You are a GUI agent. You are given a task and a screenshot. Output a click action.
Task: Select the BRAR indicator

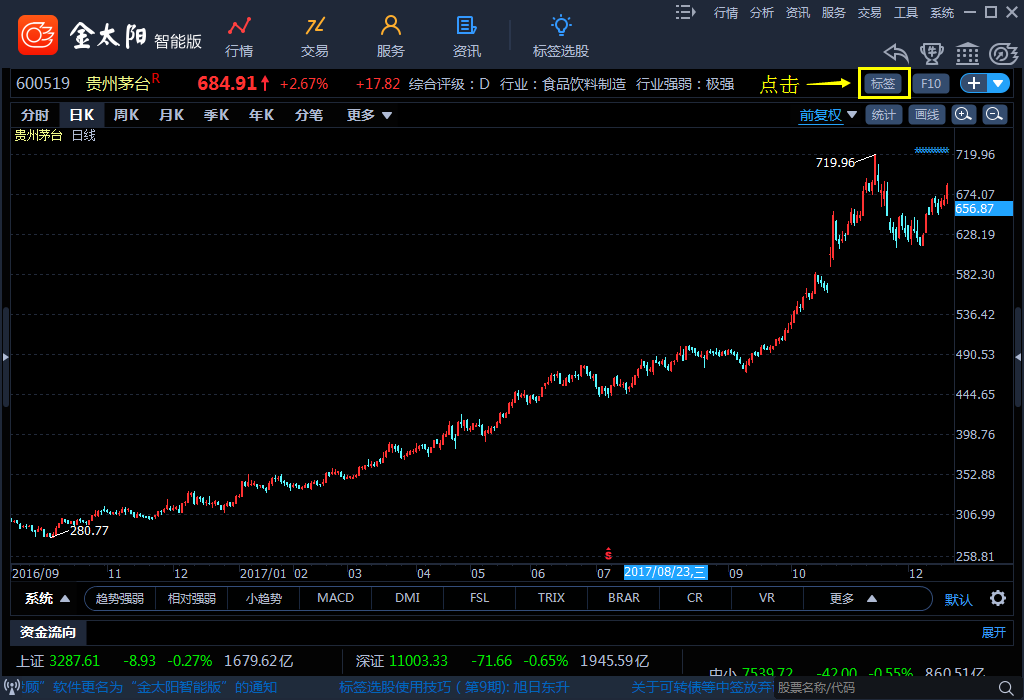624,598
